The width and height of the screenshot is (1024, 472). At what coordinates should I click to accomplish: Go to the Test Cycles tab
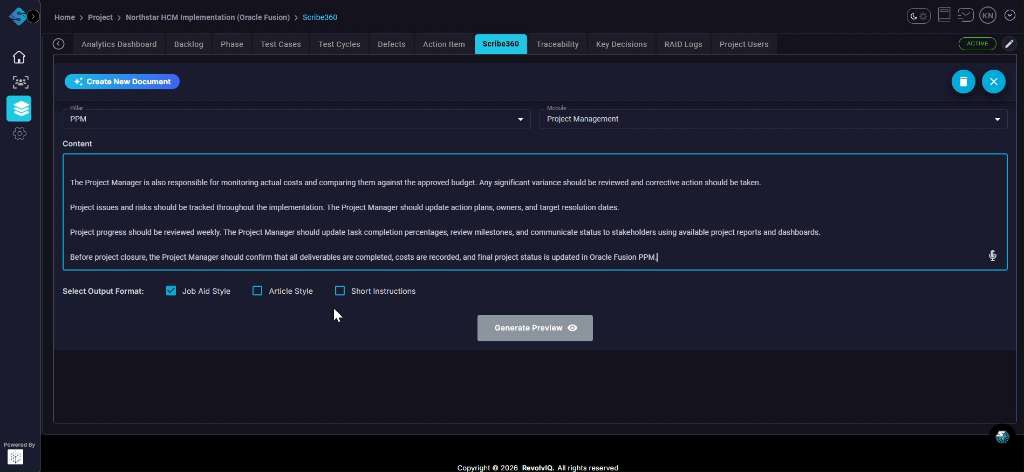[339, 44]
